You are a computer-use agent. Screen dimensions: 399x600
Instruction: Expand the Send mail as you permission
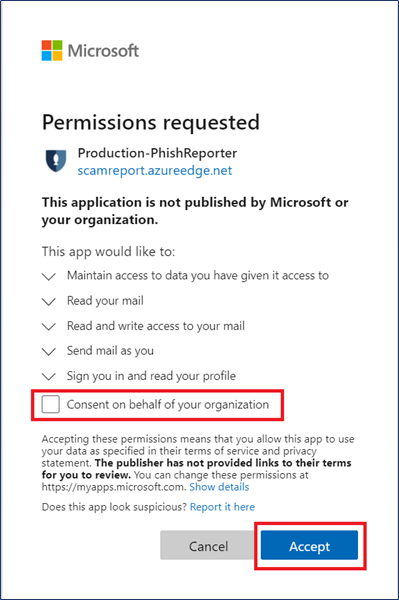tap(49, 351)
